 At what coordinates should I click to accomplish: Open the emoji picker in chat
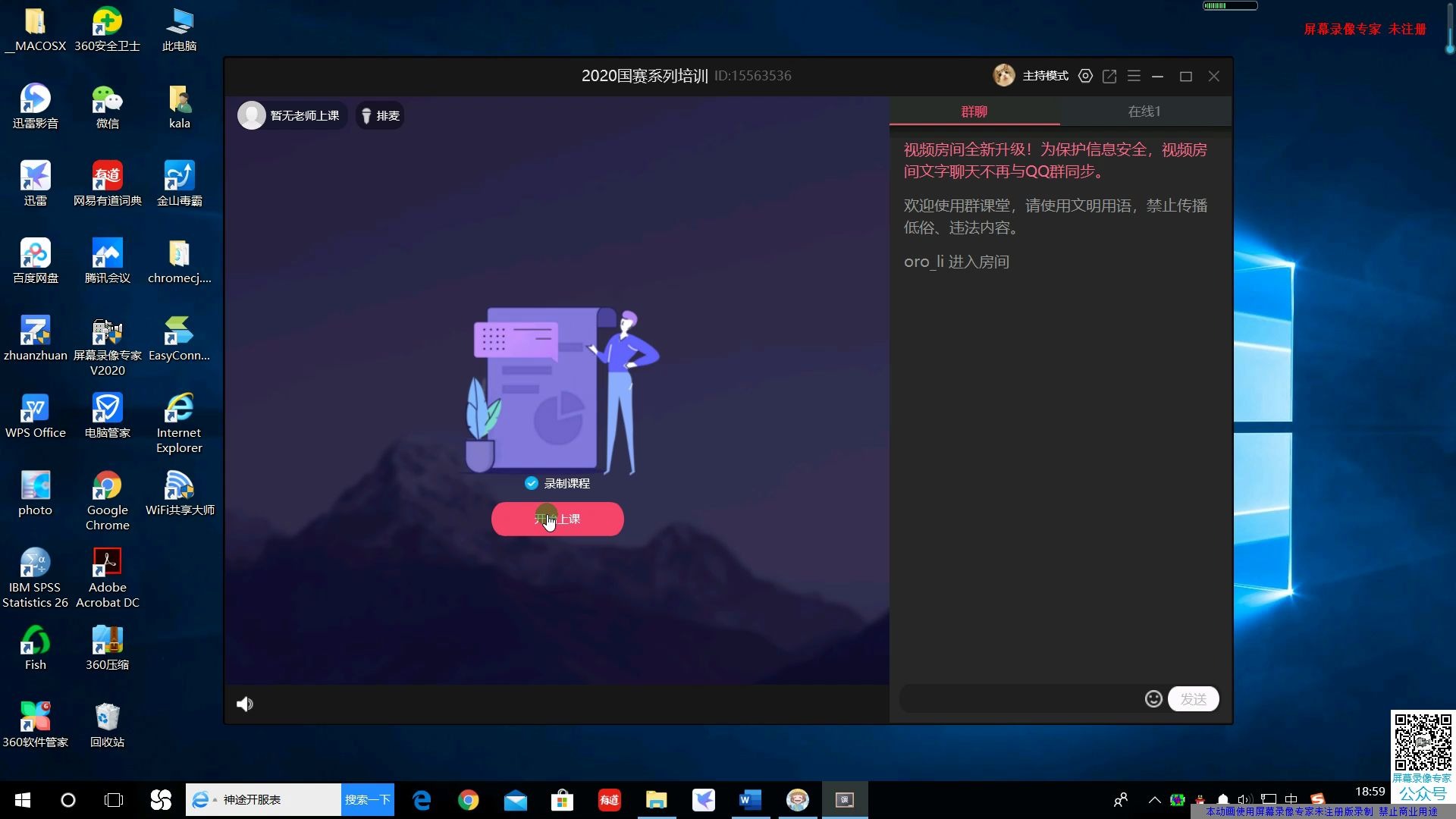(1153, 699)
